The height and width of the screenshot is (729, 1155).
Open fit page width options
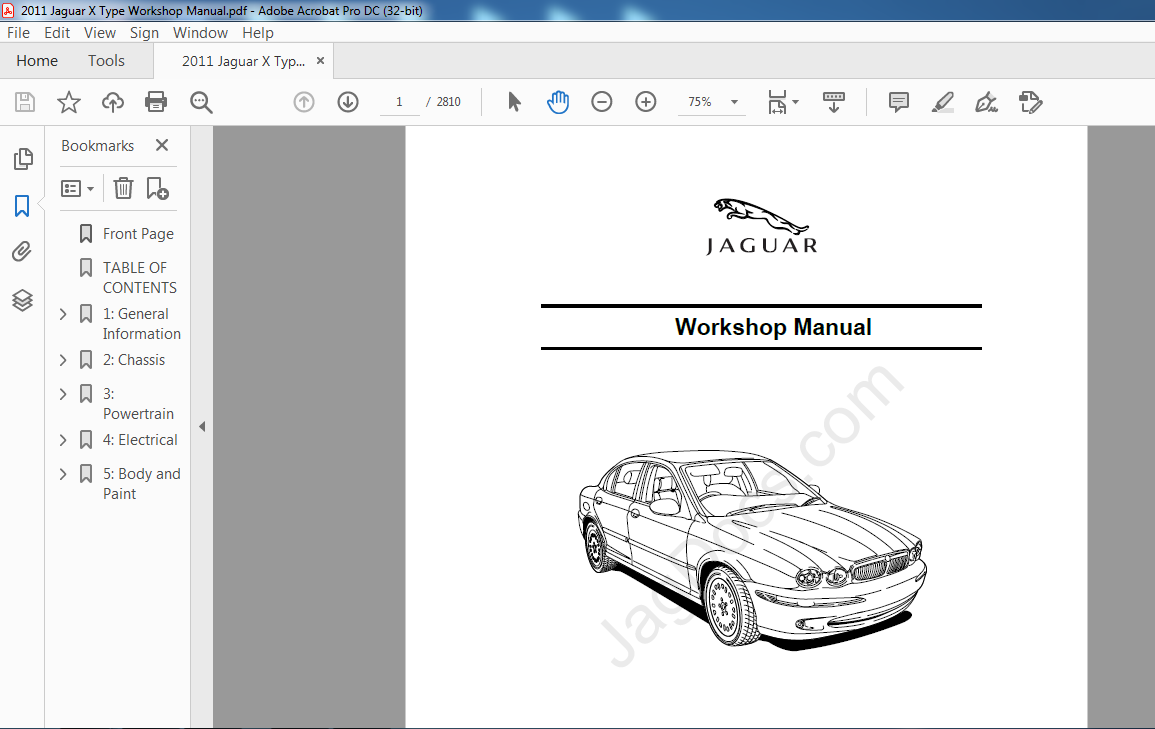tap(783, 102)
